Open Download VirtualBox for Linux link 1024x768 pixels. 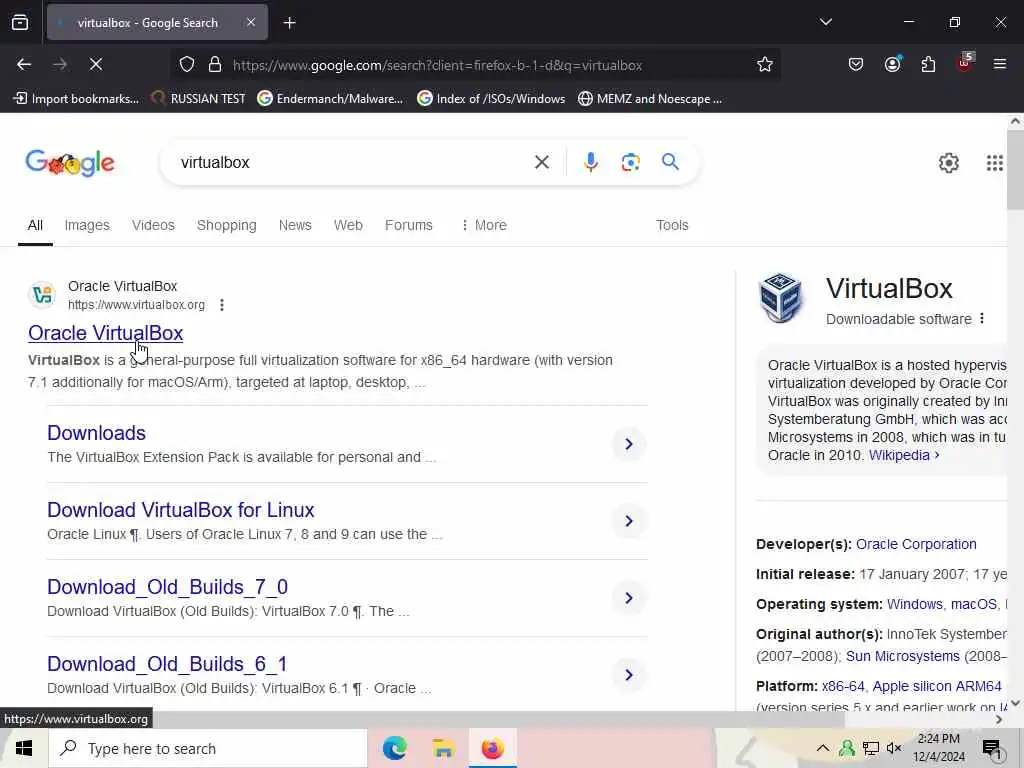pos(181,510)
